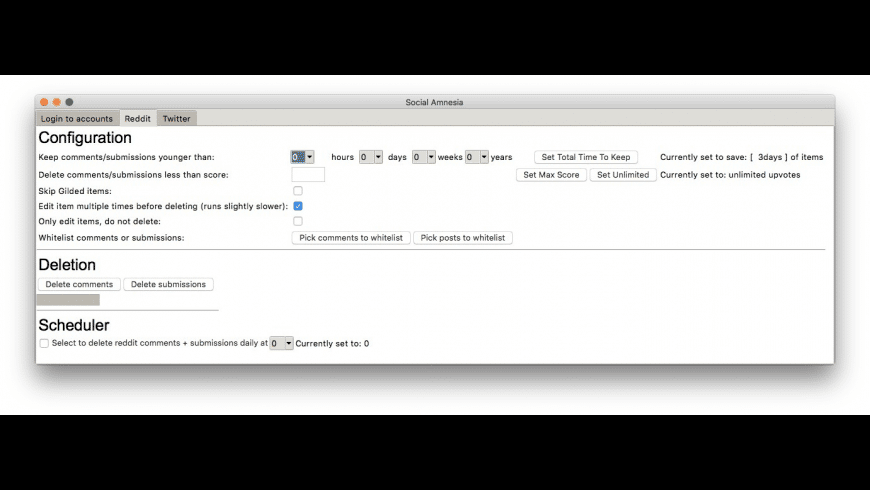
Task: Click the Scheduler heading
Action: tap(74, 325)
